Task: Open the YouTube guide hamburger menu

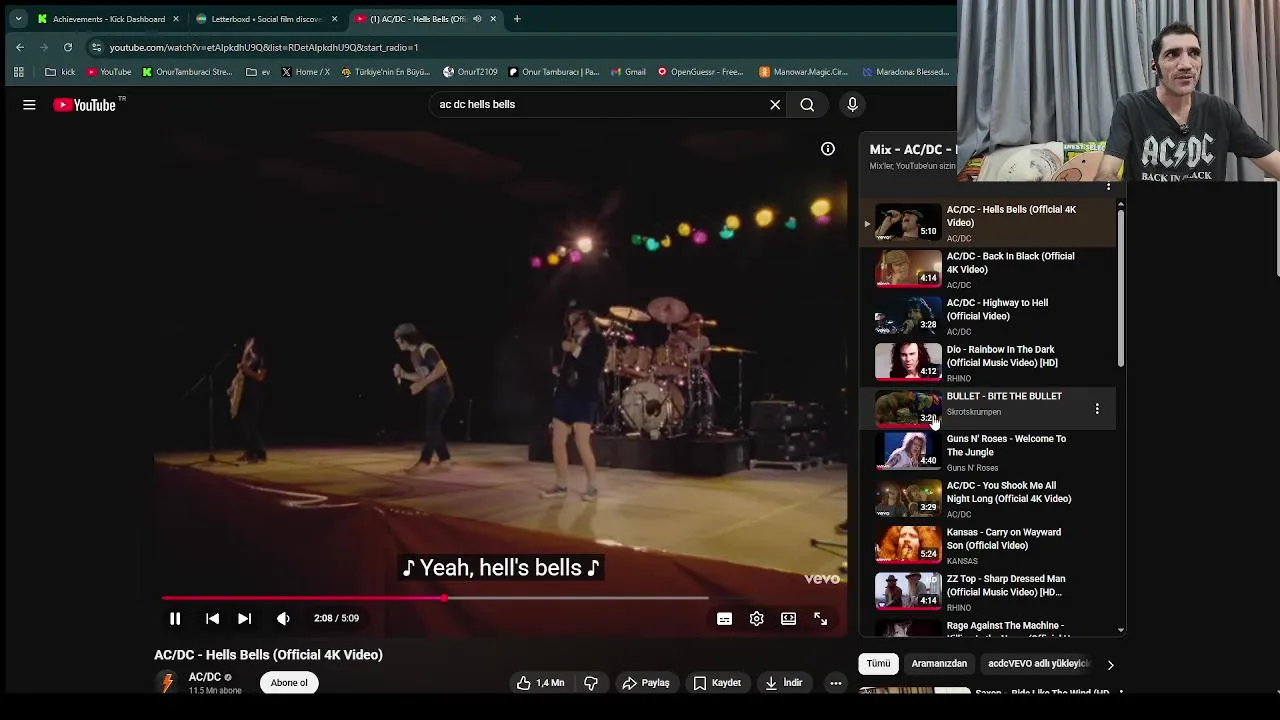Action: tap(29, 104)
